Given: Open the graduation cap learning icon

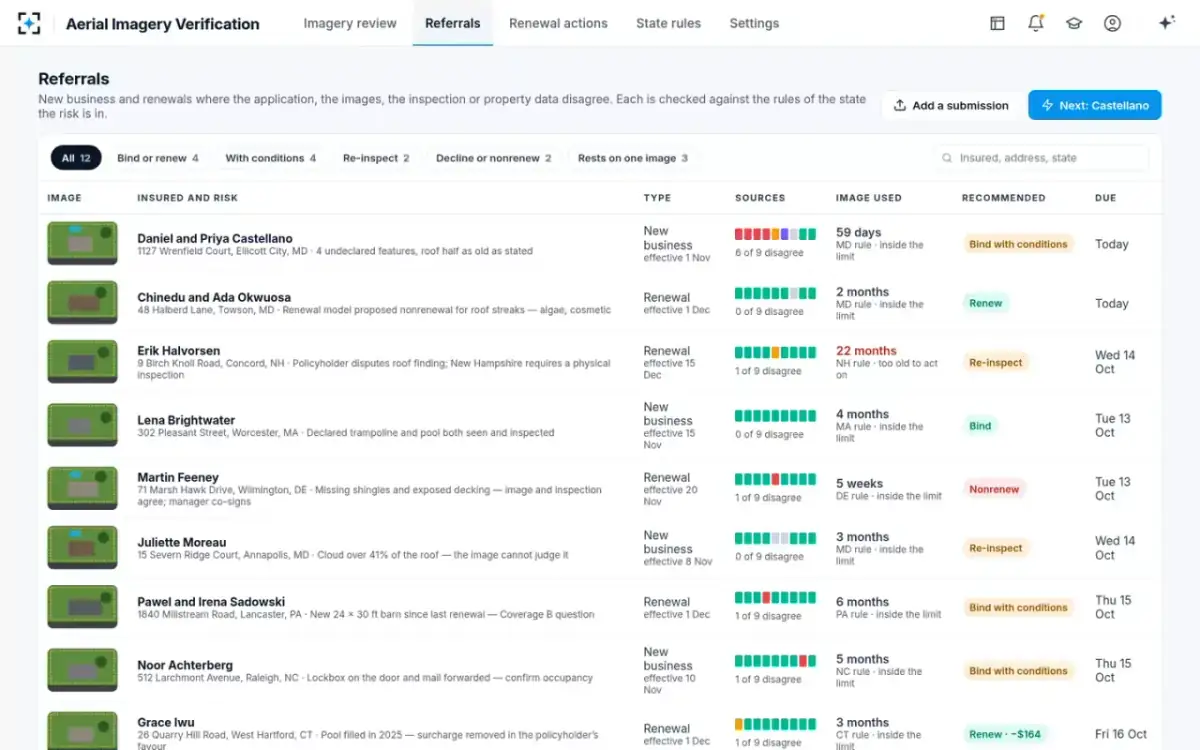Looking at the screenshot, I should [1074, 23].
